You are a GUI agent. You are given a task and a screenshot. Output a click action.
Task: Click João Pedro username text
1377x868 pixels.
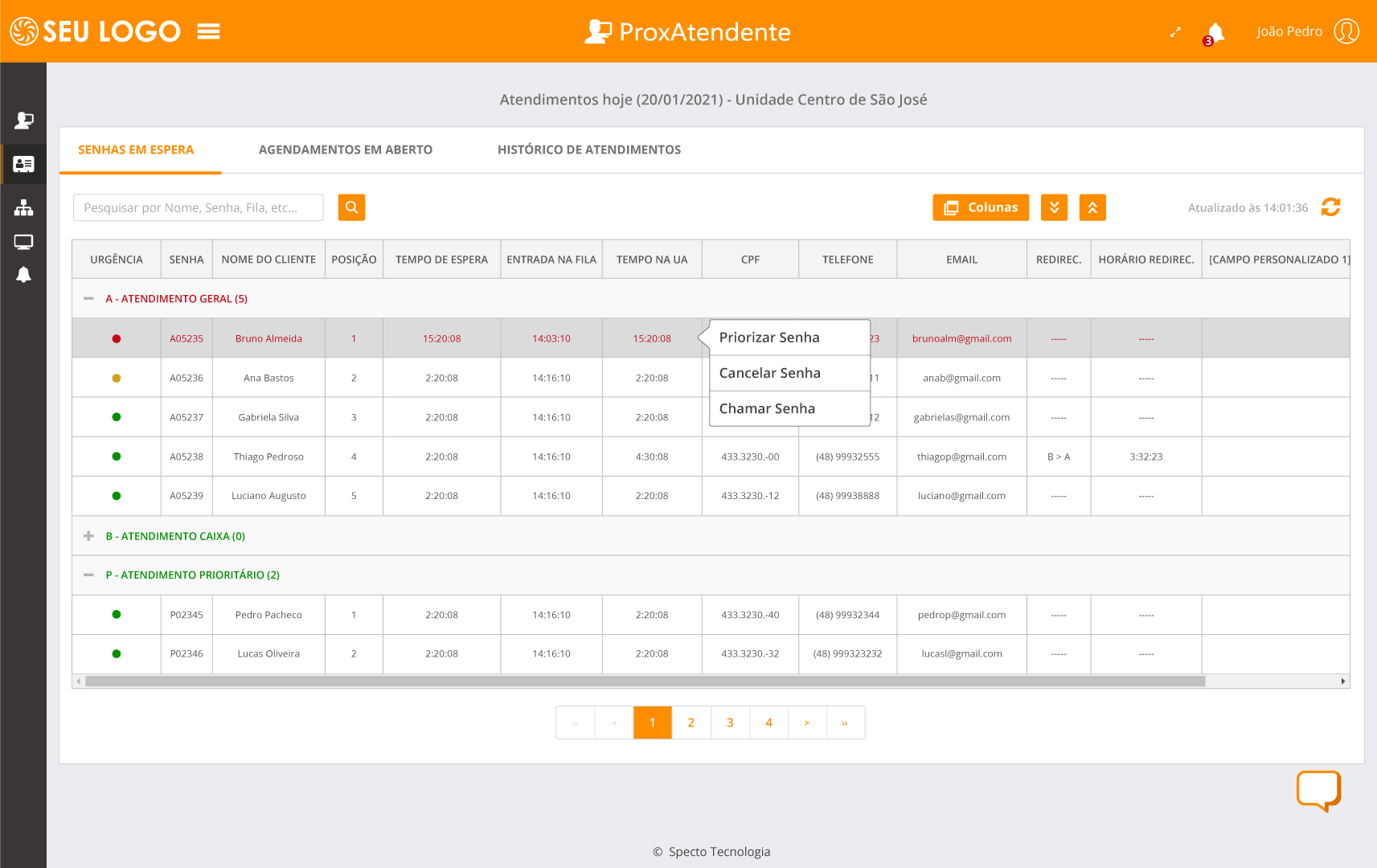(x=1289, y=31)
